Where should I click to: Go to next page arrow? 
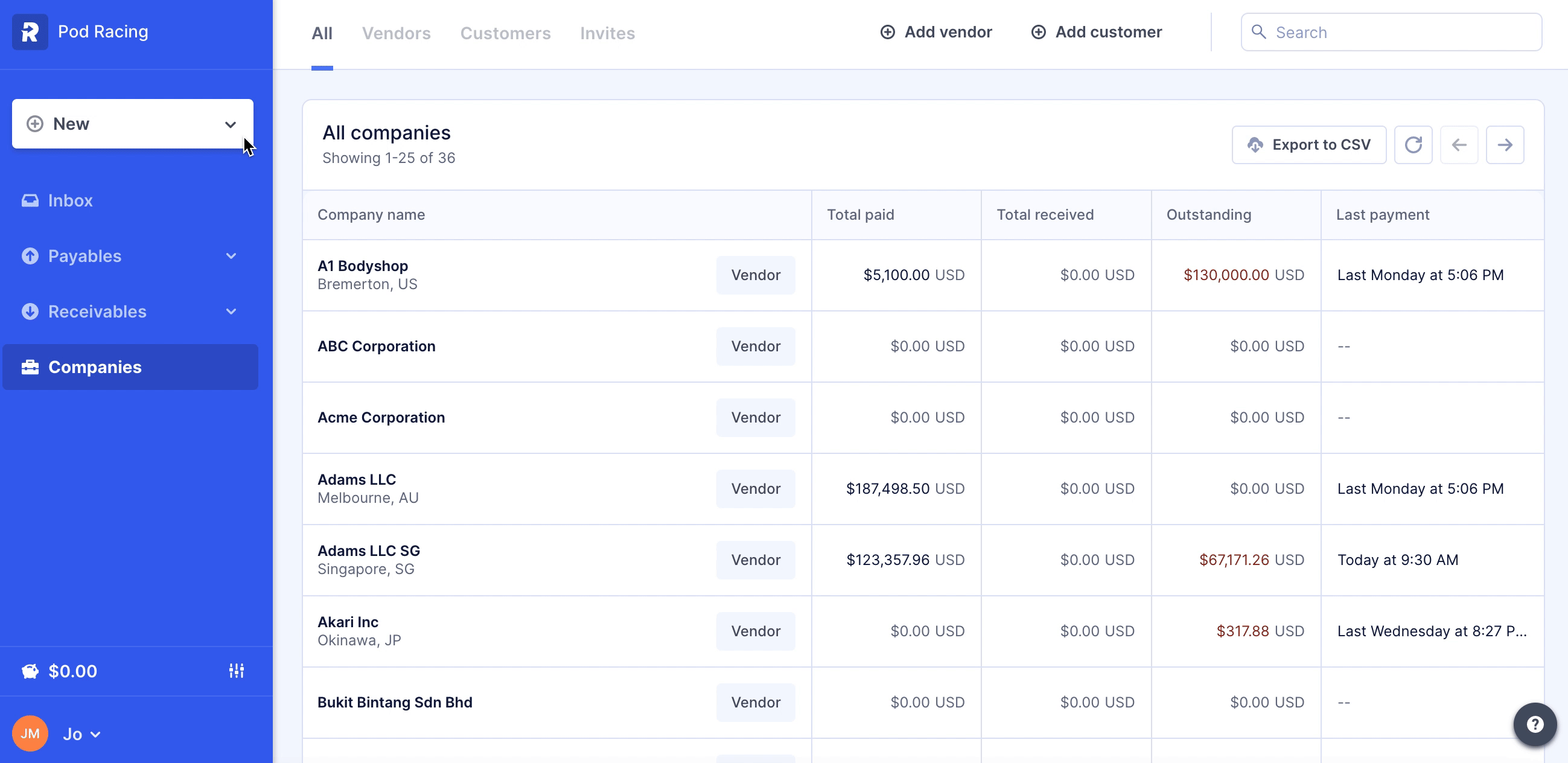pos(1505,145)
